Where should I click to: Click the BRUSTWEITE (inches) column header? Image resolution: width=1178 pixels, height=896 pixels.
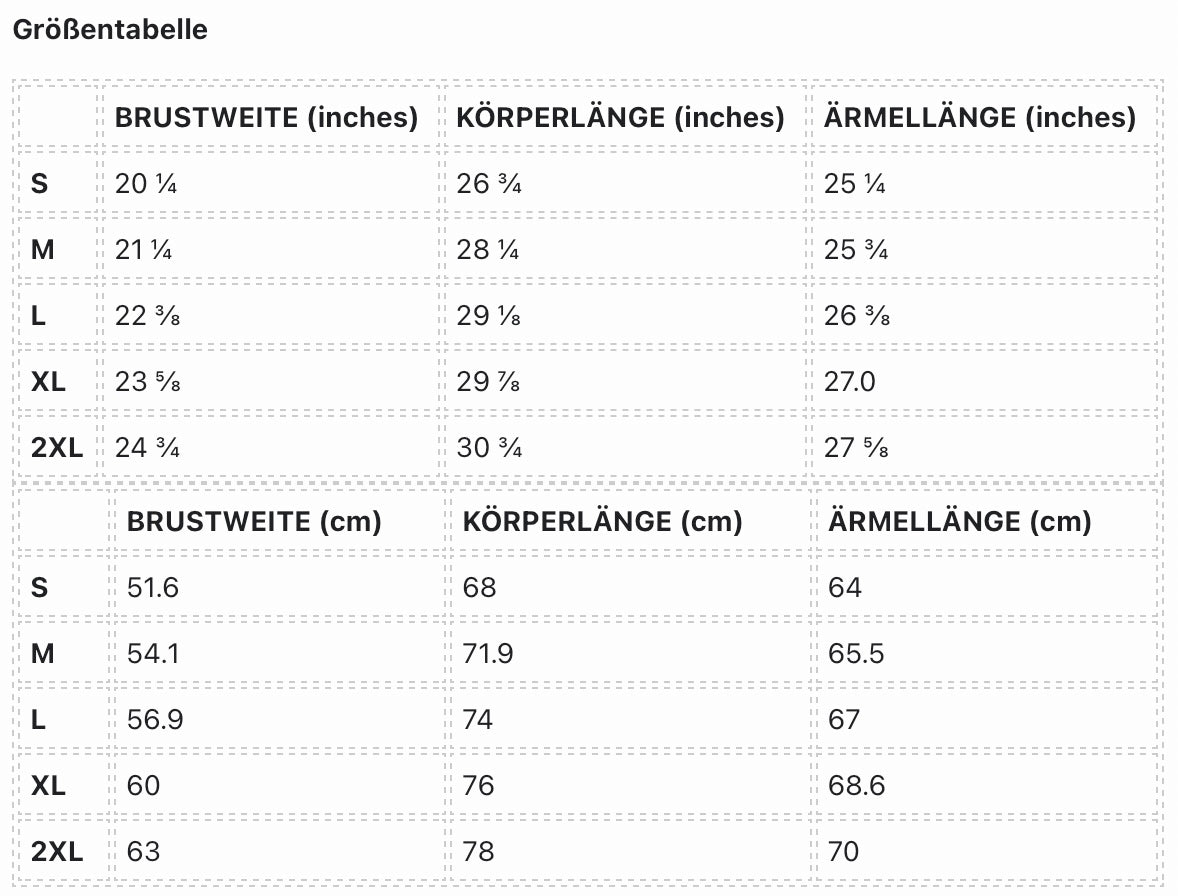[266, 117]
